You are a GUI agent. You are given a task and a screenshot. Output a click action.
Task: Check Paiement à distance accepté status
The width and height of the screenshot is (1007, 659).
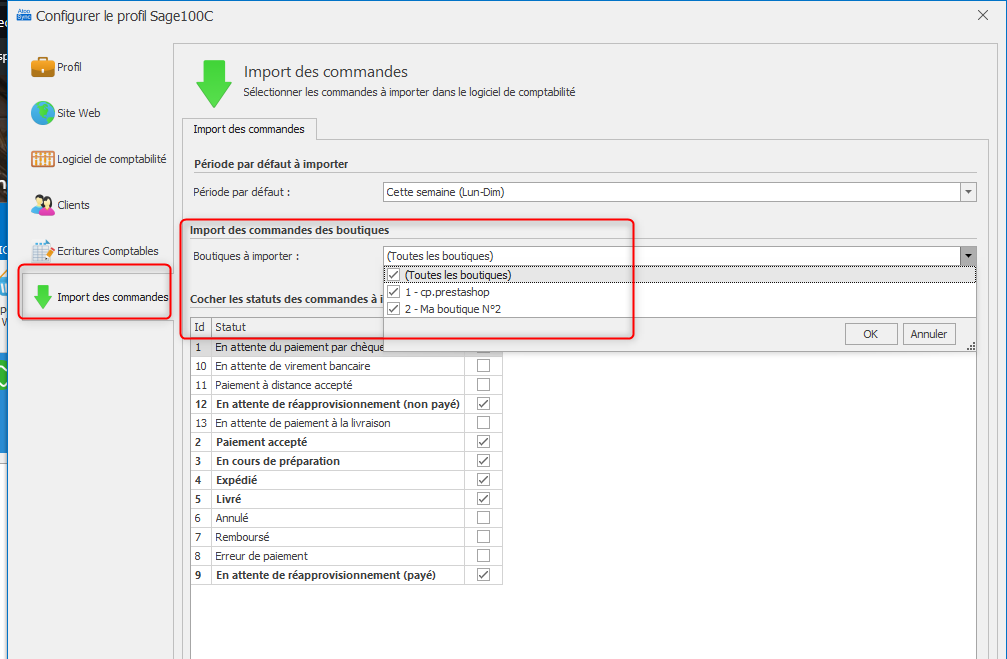click(484, 385)
